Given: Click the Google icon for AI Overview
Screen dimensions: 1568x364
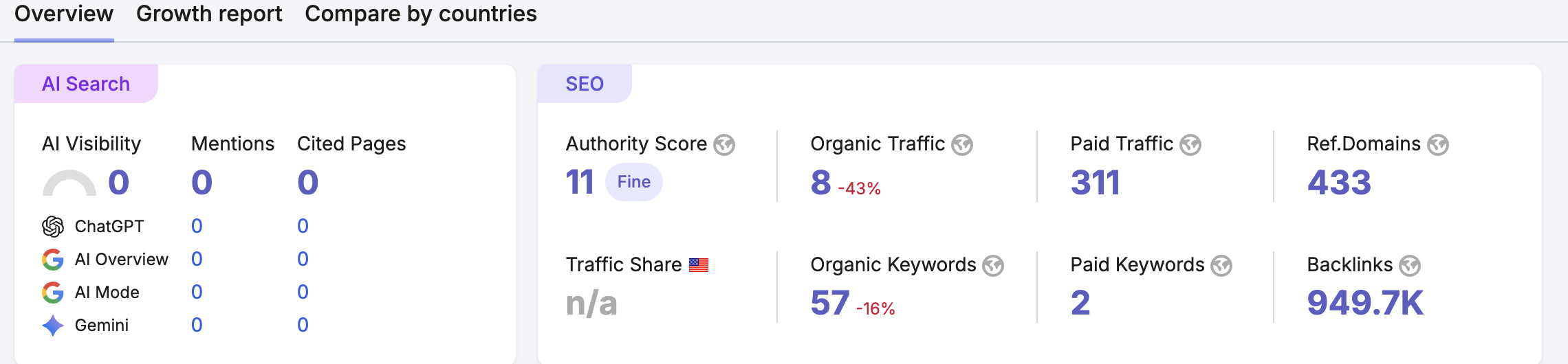Looking at the screenshot, I should pos(53,259).
